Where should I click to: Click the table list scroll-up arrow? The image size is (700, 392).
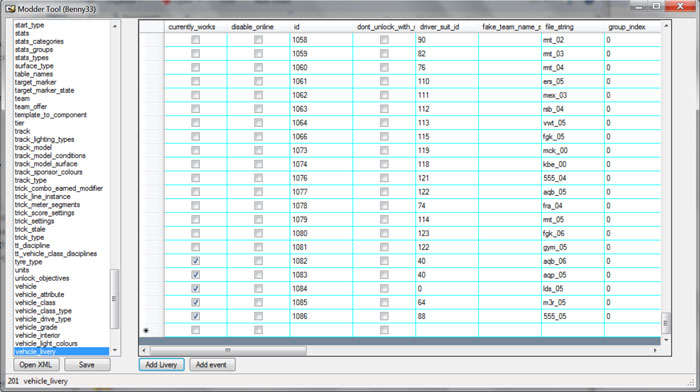(115, 26)
